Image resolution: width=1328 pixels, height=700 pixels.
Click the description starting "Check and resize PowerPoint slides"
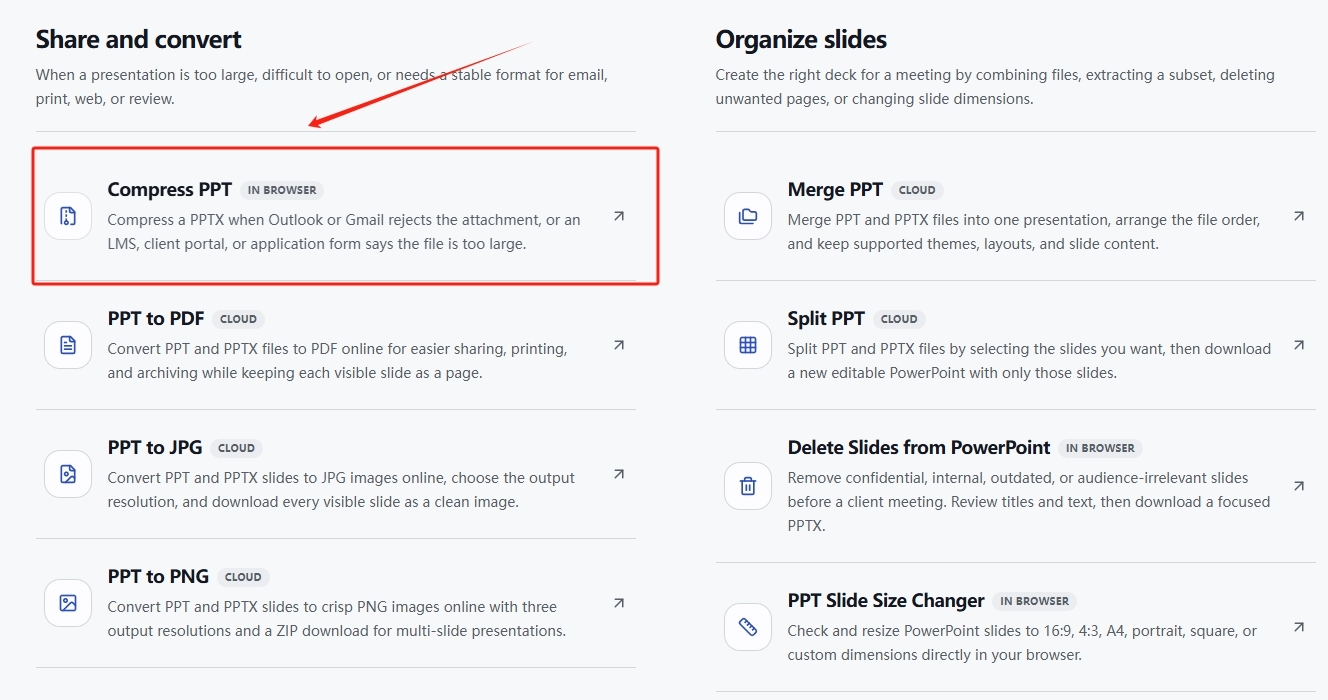1022,642
